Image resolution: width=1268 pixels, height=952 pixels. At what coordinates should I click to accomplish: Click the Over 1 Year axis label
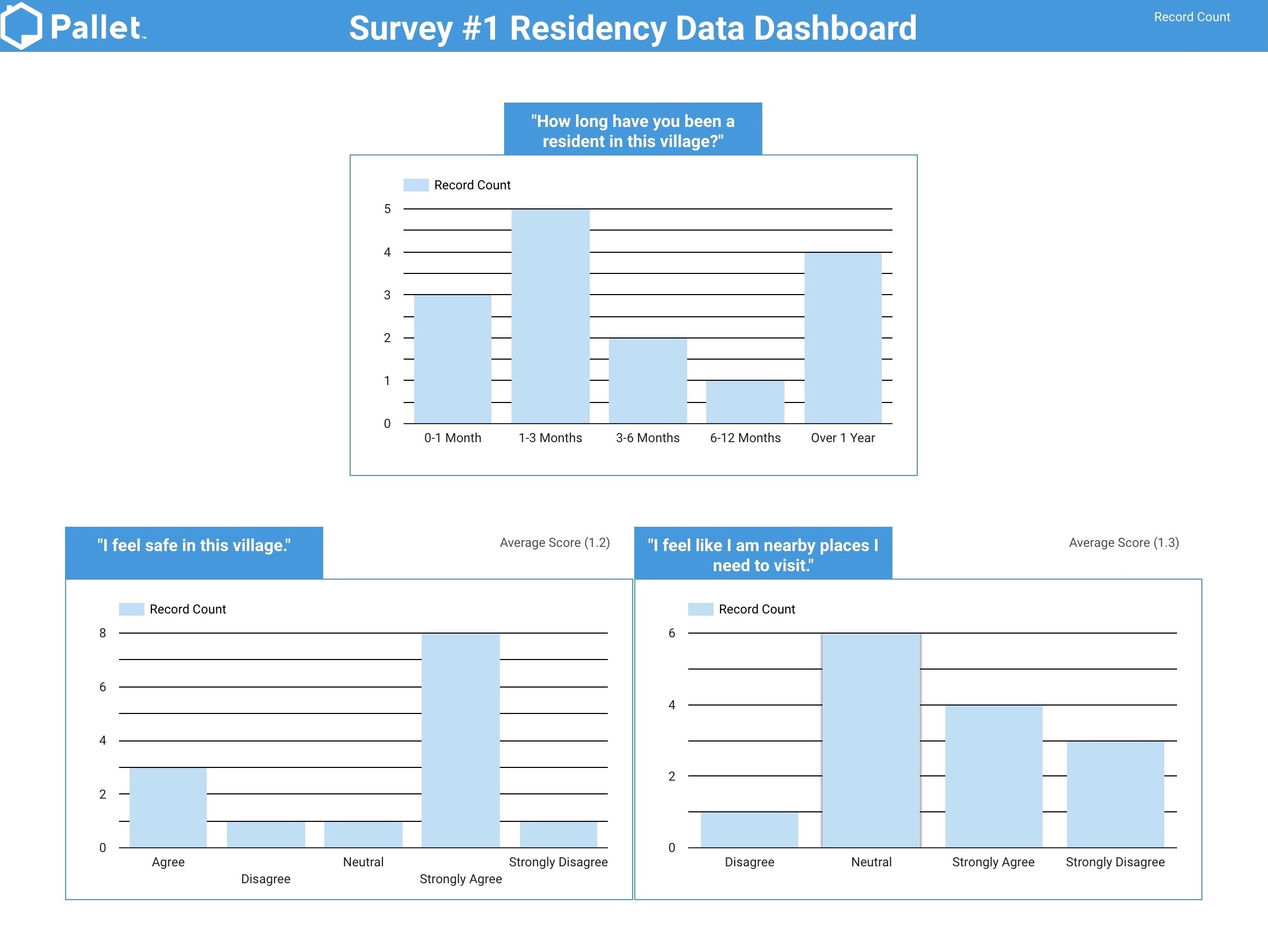[x=843, y=438]
